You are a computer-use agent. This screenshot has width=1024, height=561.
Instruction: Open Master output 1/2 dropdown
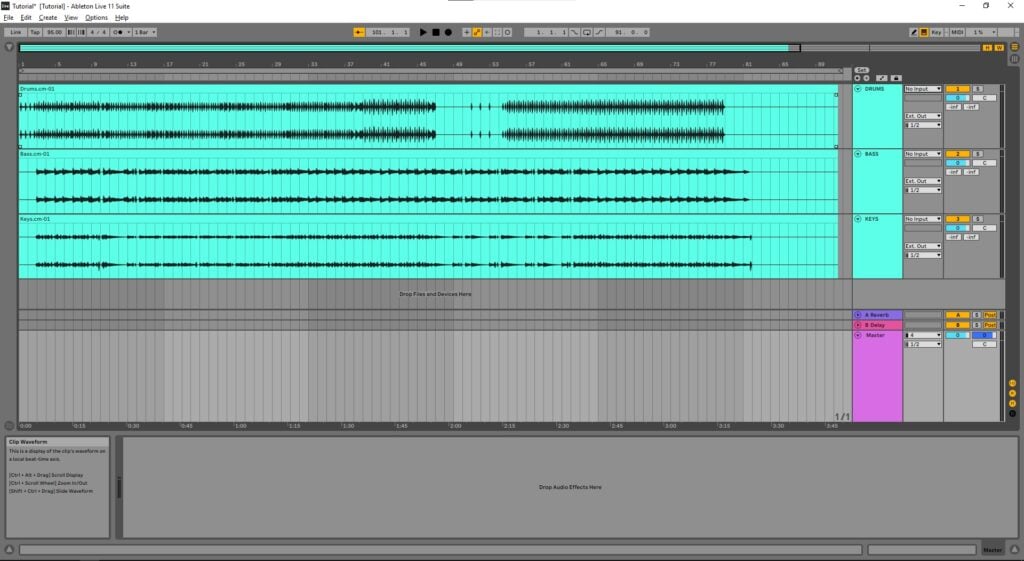tap(923, 344)
